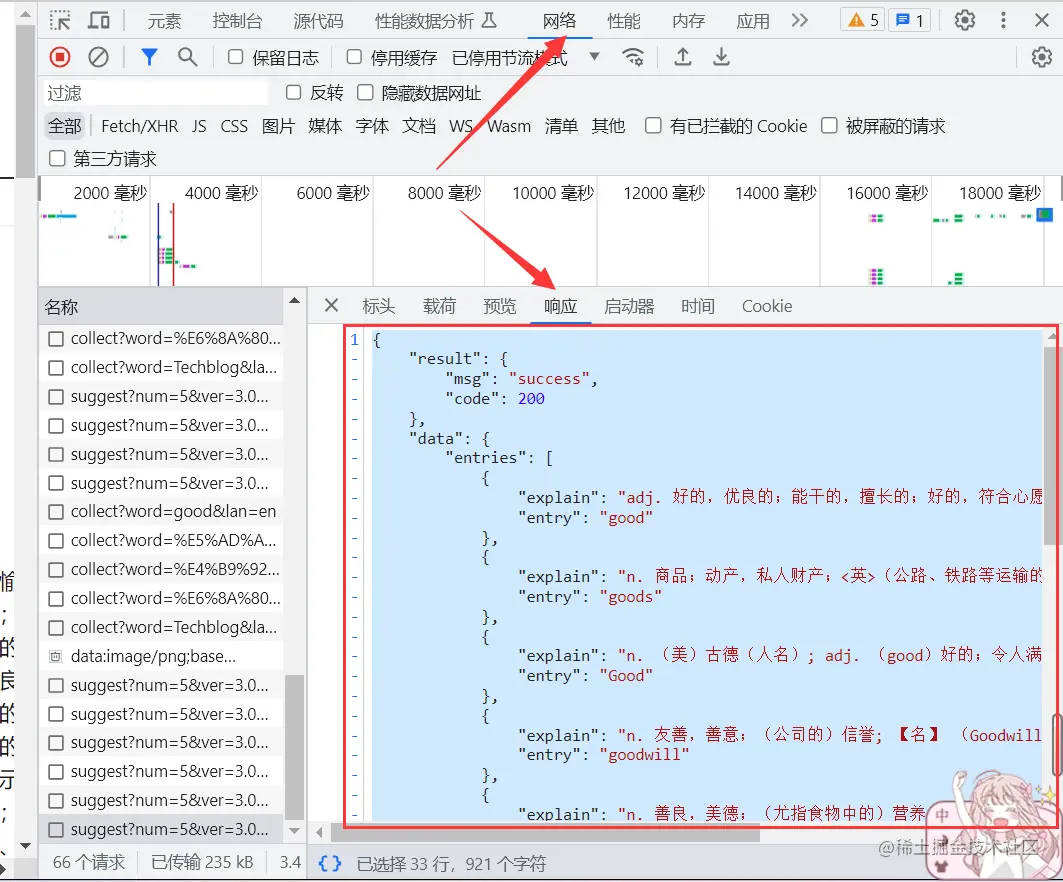Toggle the device toolbar icon
The image size is (1063, 882).
point(99,20)
